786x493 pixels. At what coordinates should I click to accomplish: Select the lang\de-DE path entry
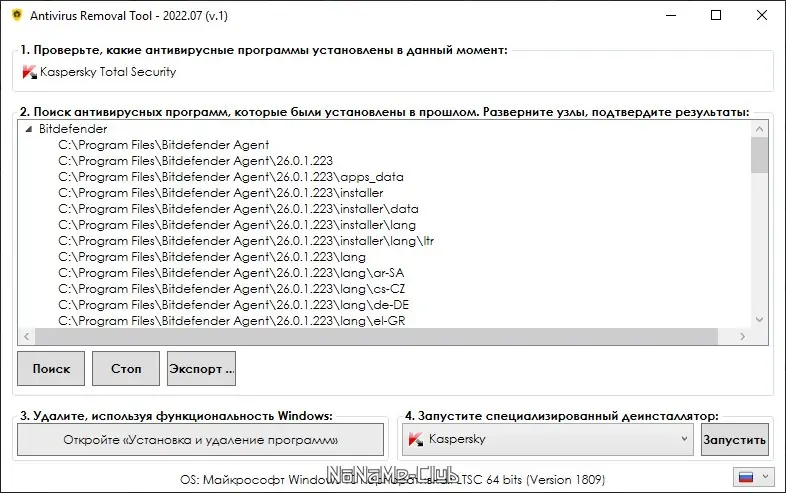click(x=232, y=305)
